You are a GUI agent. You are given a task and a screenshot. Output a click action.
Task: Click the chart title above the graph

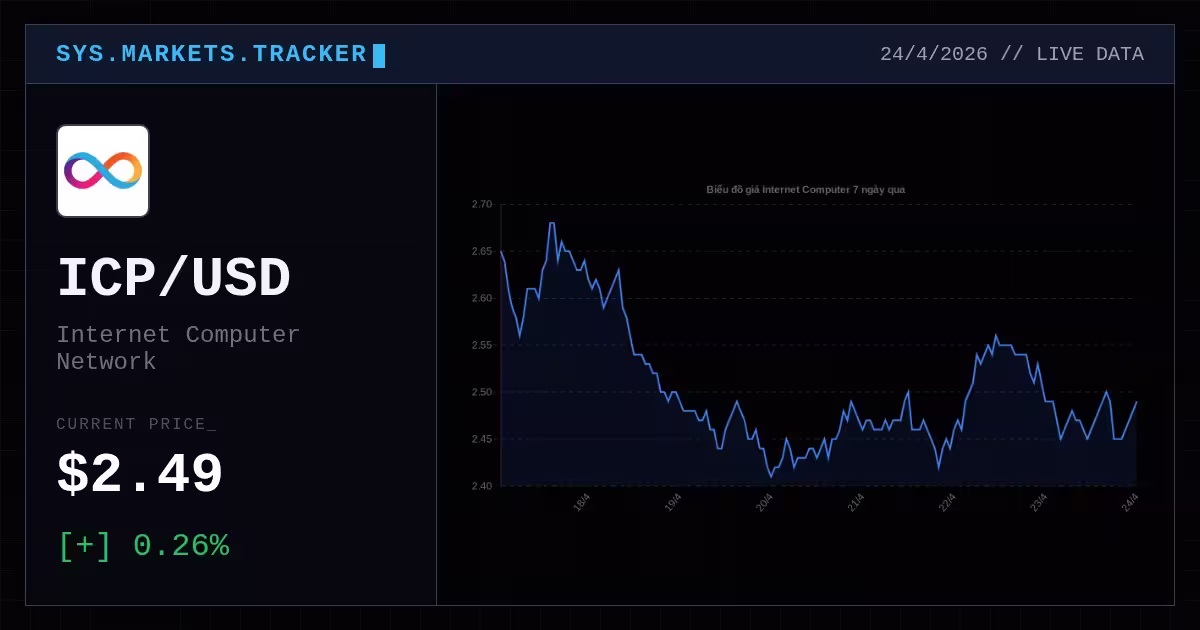click(806, 189)
